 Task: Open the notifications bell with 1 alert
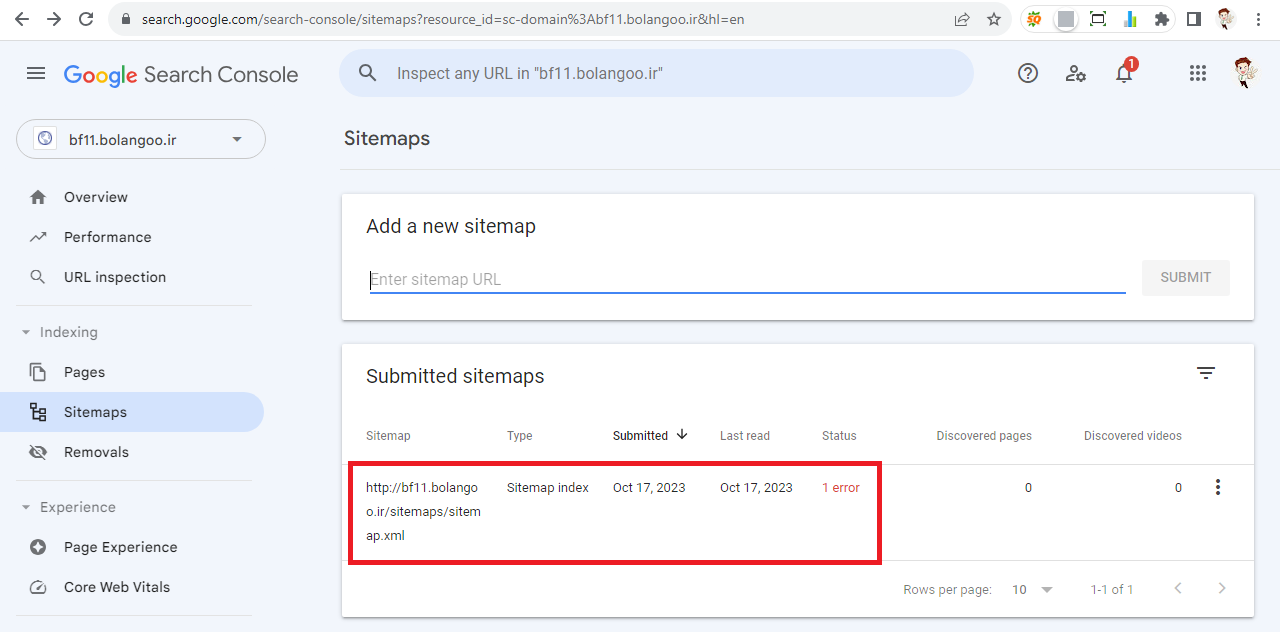tap(1125, 72)
